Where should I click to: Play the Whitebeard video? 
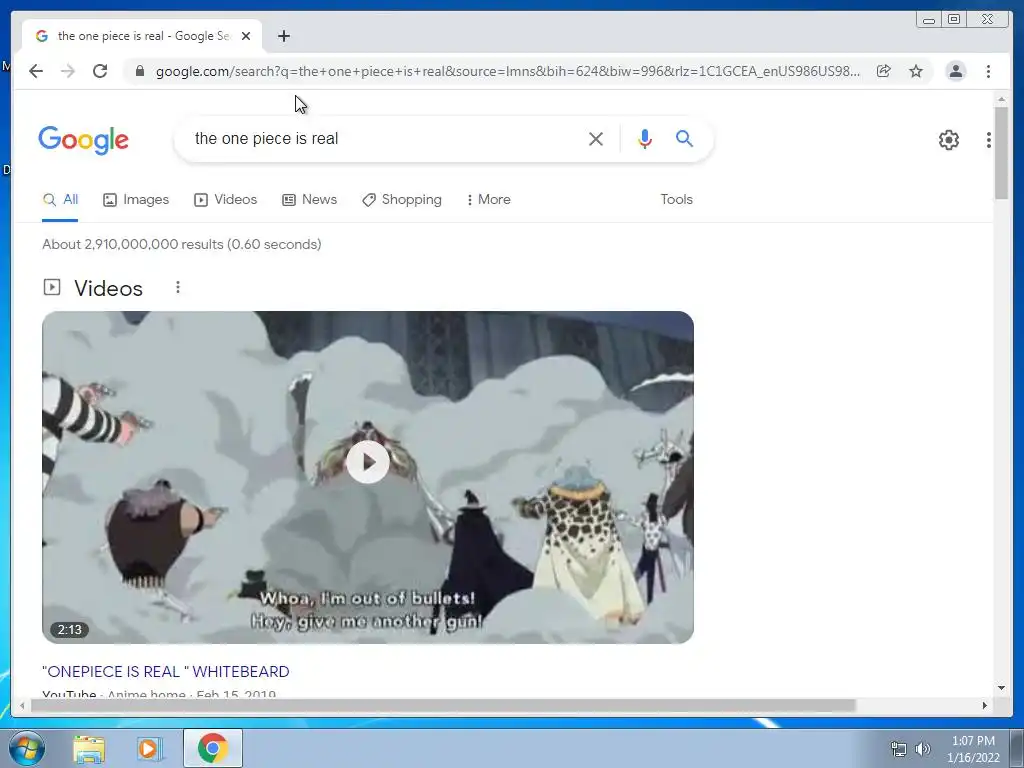pos(368,462)
